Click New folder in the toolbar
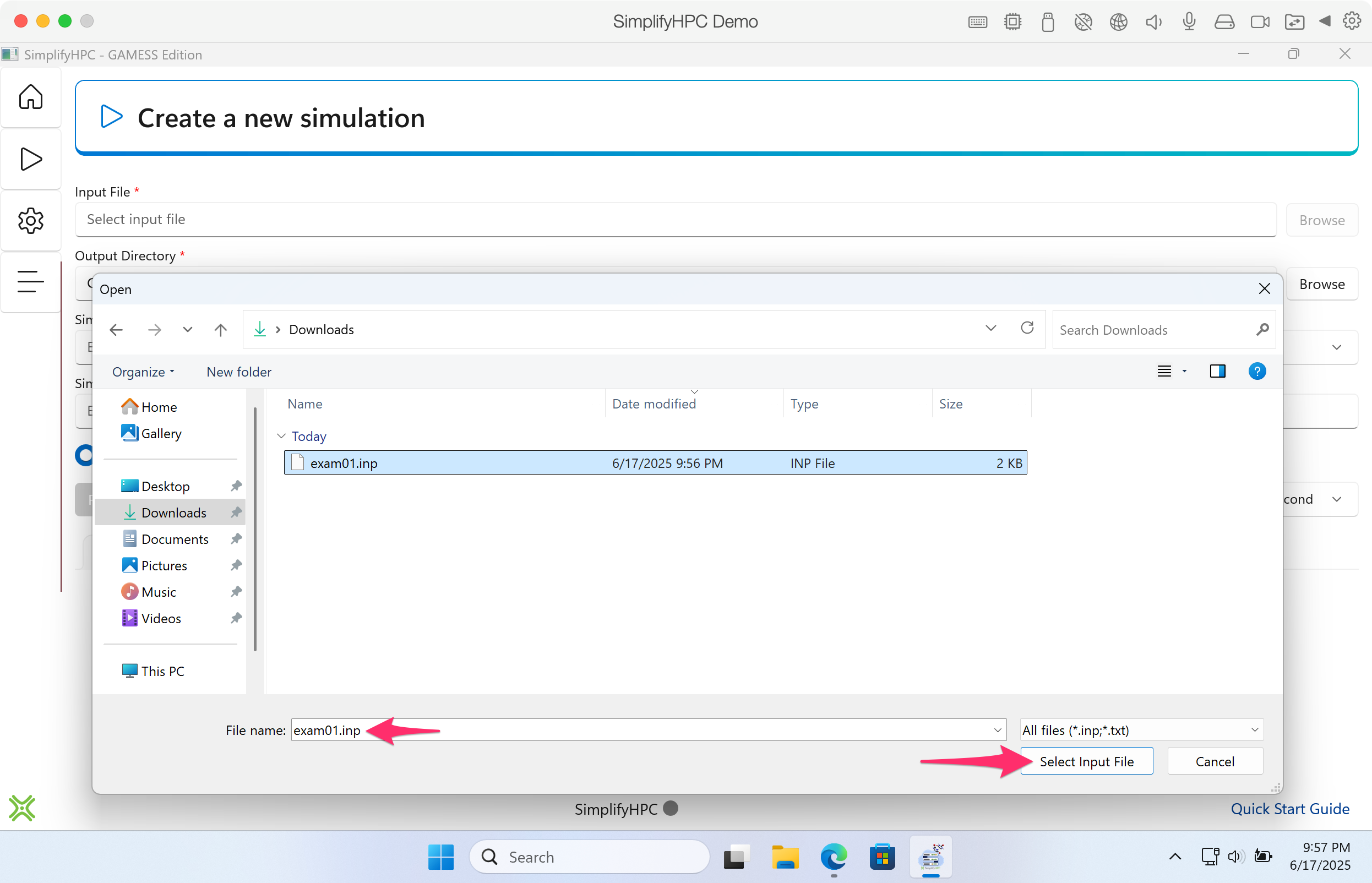The height and width of the screenshot is (883, 1372). (x=238, y=372)
